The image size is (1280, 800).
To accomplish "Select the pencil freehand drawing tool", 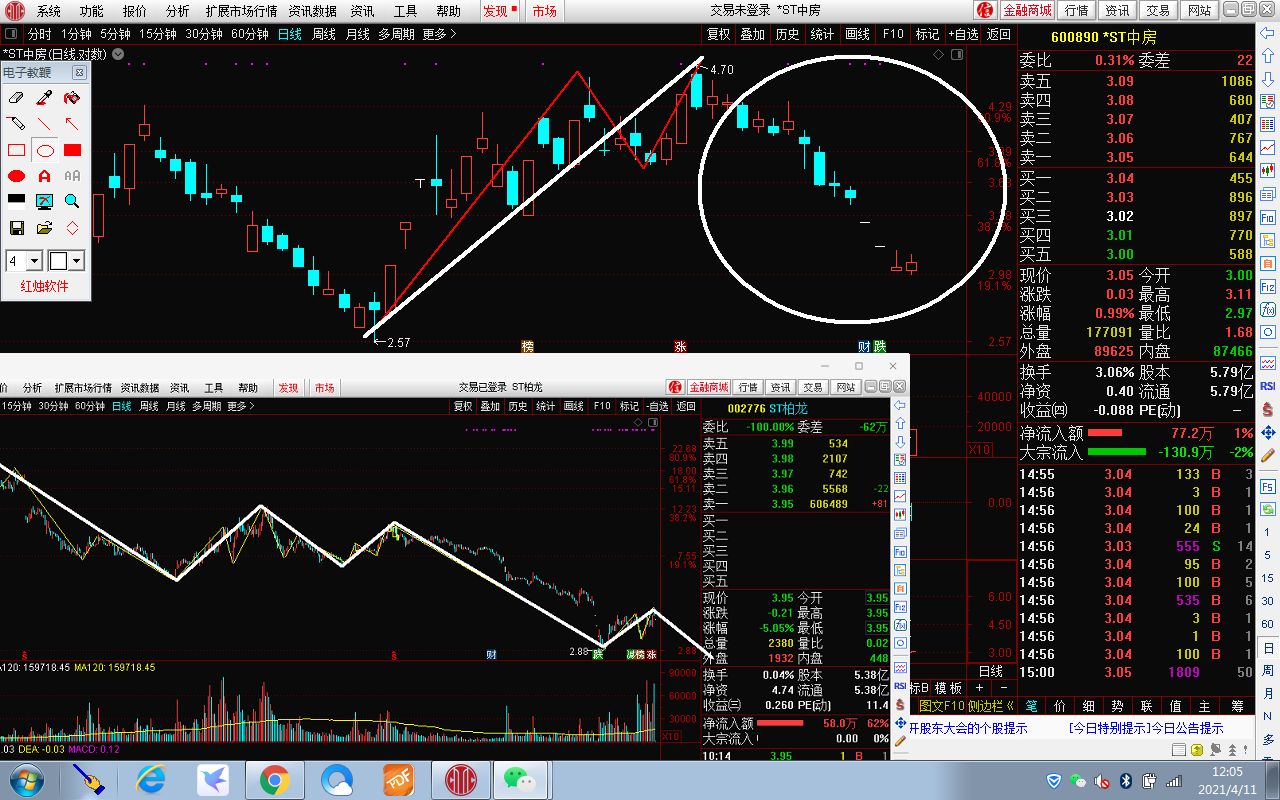I will (x=16, y=124).
